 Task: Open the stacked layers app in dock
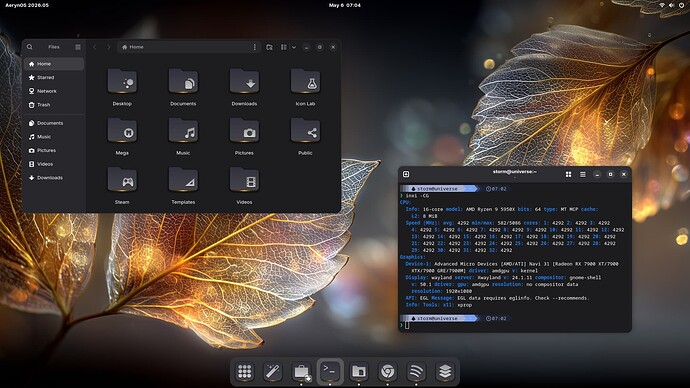[445, 372]
